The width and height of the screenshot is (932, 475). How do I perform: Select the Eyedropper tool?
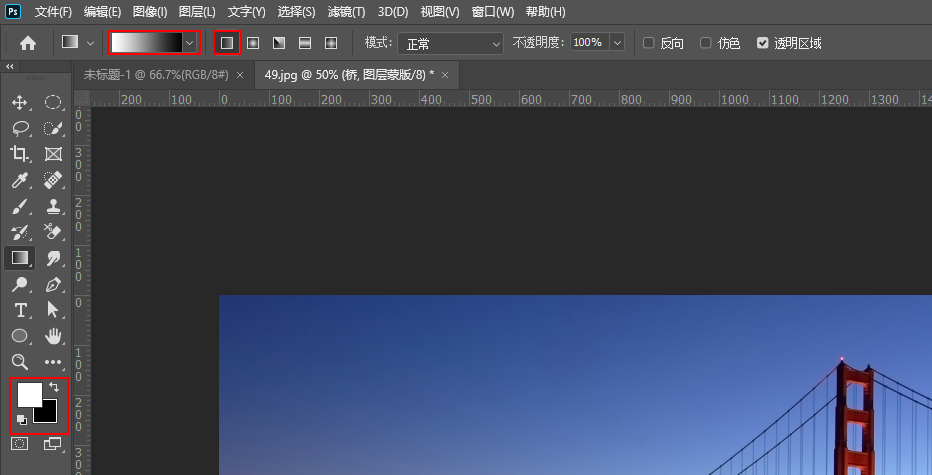tap(20, 180)
